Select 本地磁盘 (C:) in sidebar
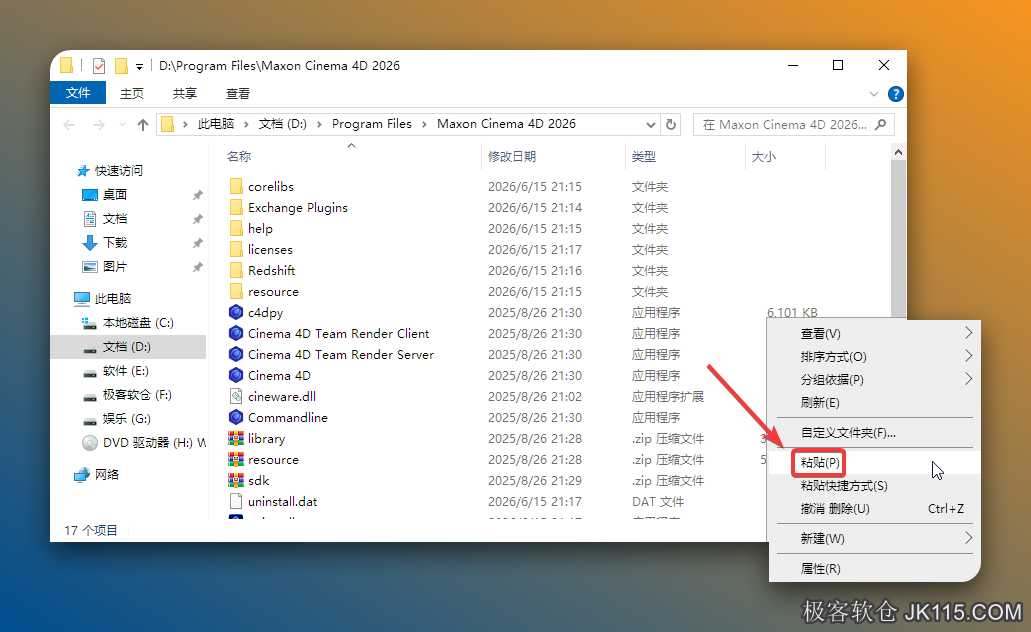Image resolution: width=1031 pixels, height=632 pixels. coord(137,323)
